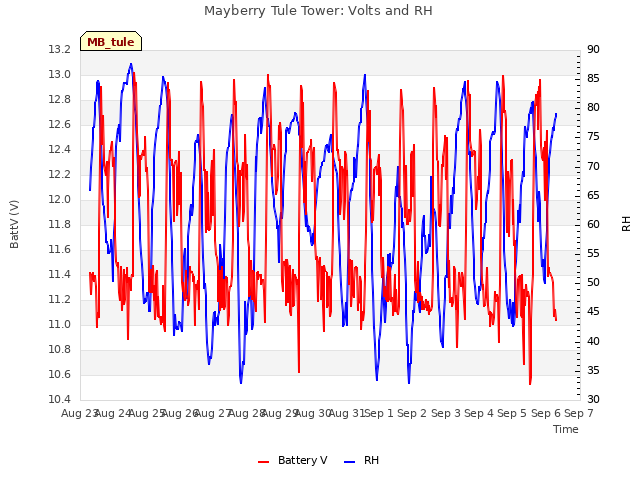Viewport: 640px width, 480px height.
Task: Toggle the Battery V legend entry
Action: coord(292,460)
